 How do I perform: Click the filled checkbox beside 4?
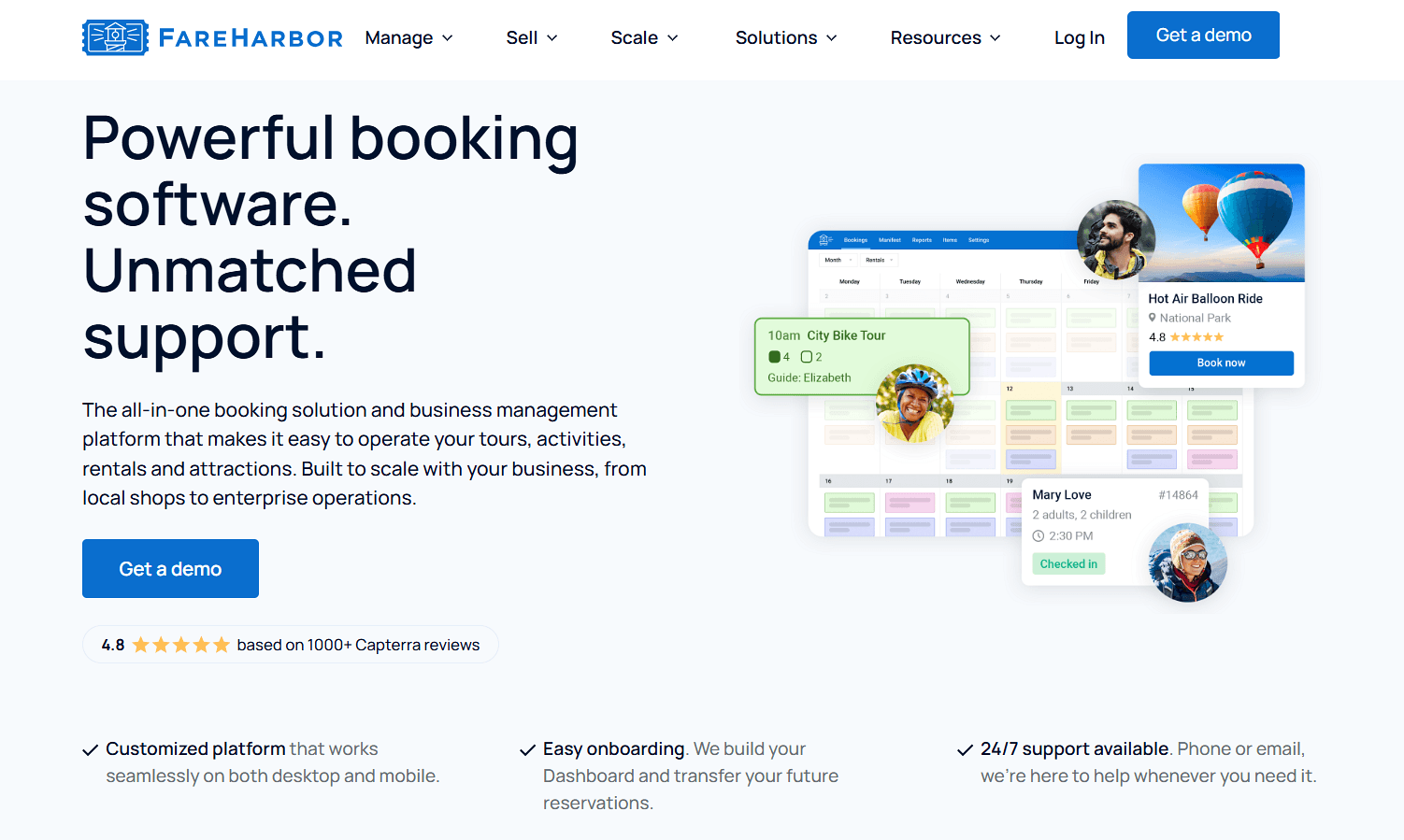(774, 357)
